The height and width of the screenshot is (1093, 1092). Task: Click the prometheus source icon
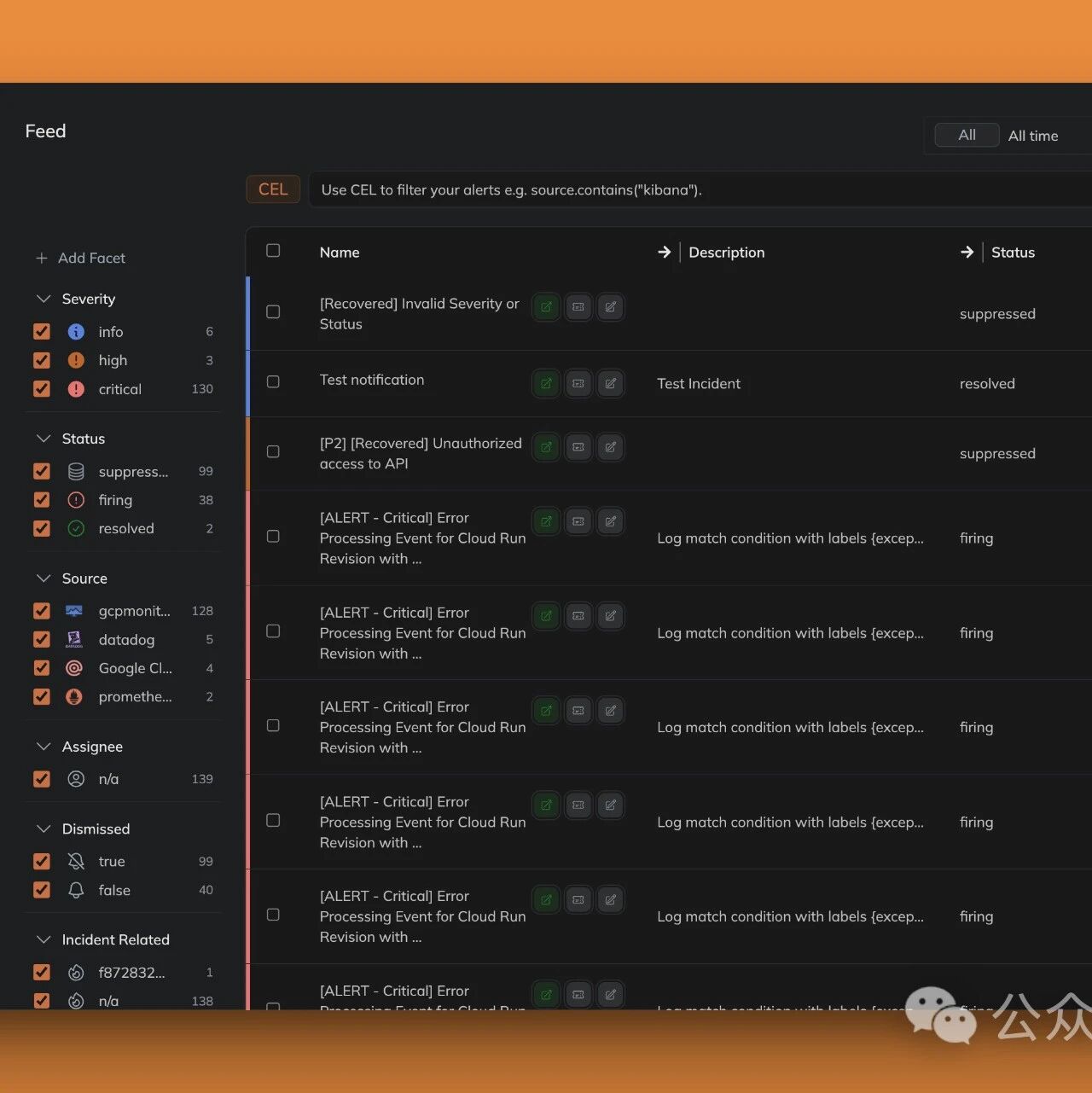pyautogui.click(x=74, y=697)
